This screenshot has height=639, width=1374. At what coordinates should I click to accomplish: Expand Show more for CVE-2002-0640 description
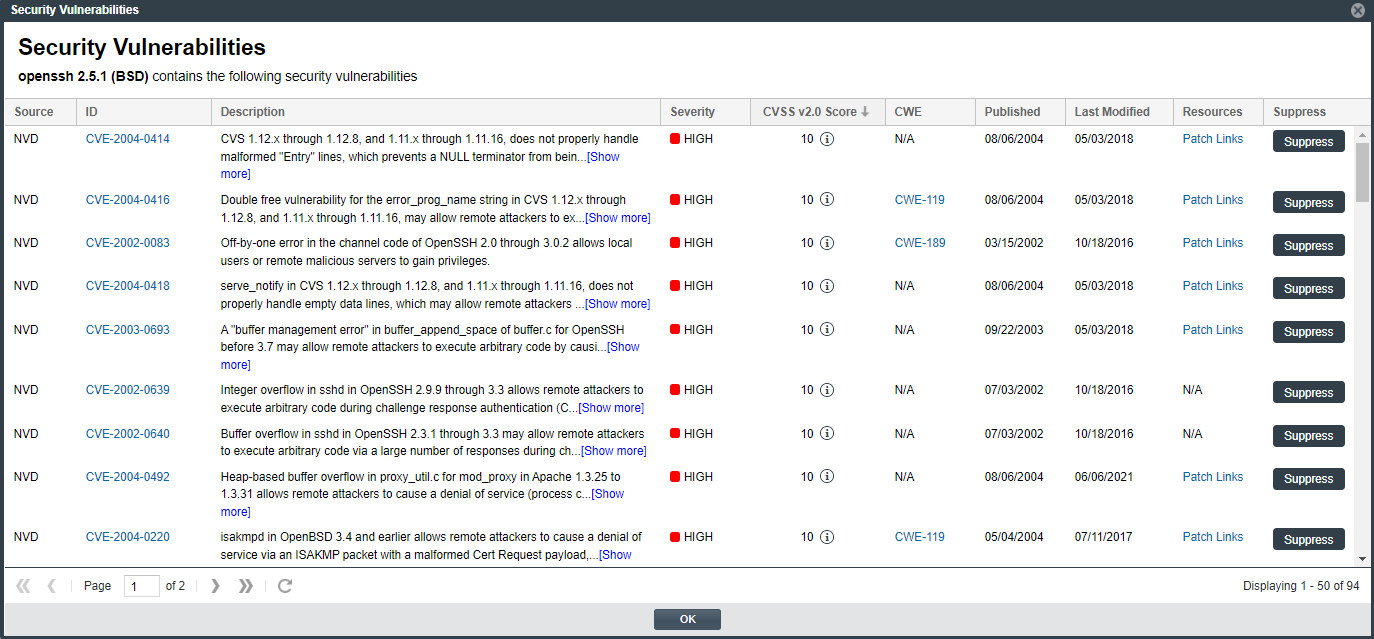[x=614, y=451]
